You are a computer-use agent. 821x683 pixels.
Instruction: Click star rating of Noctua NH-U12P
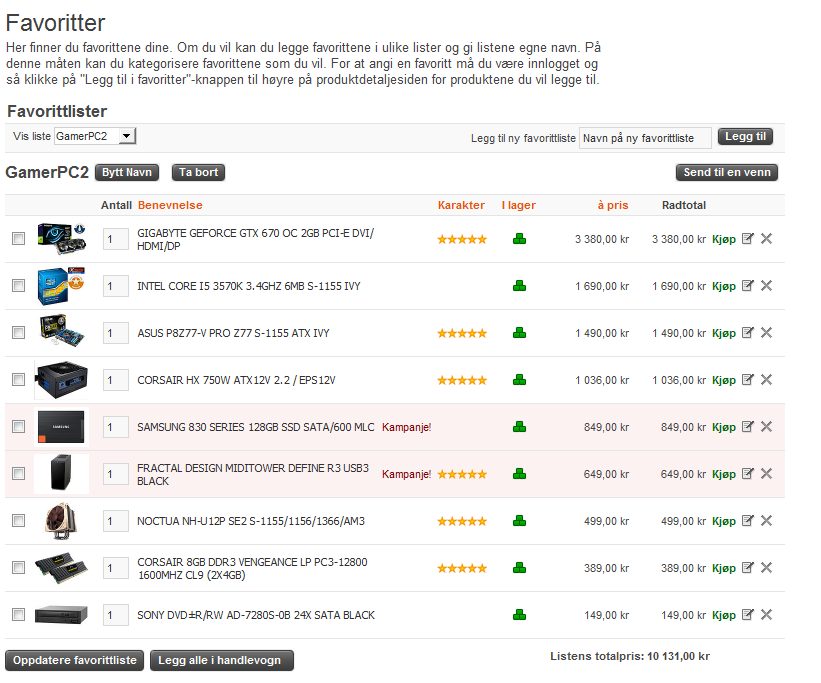(462, 521)
